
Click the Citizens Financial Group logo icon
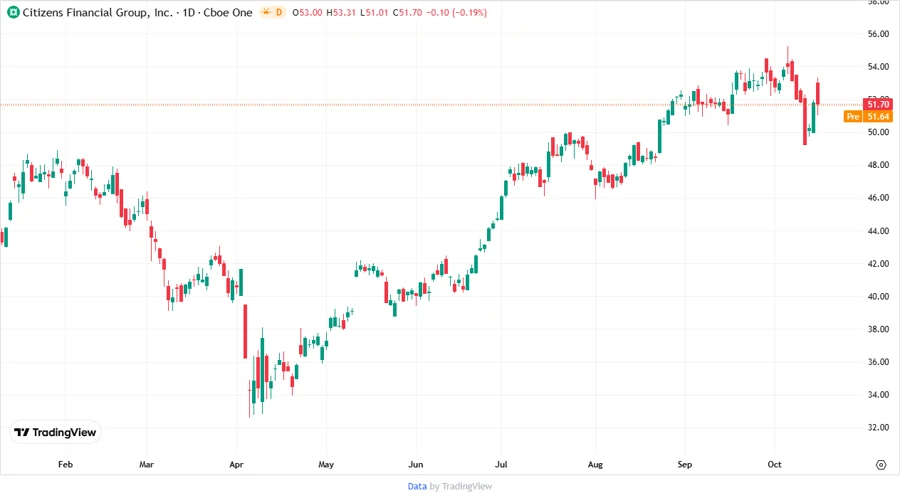point(13,13)
